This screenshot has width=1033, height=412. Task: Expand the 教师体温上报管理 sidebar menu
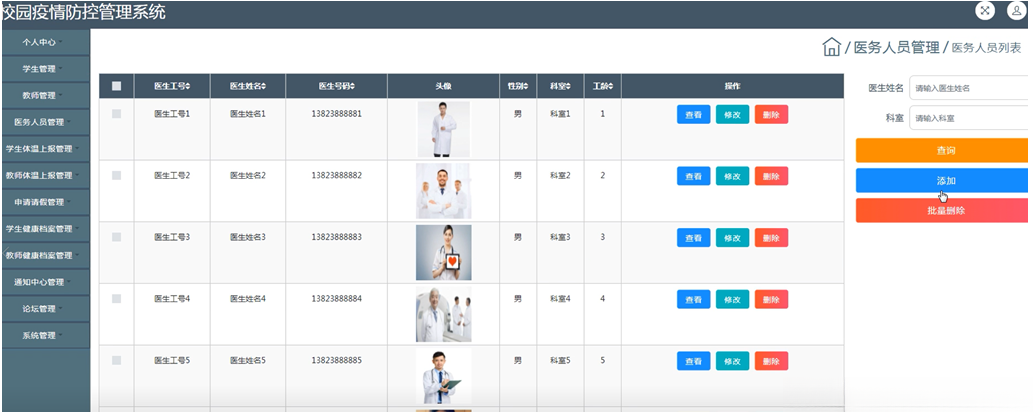[x=45, y=175]
